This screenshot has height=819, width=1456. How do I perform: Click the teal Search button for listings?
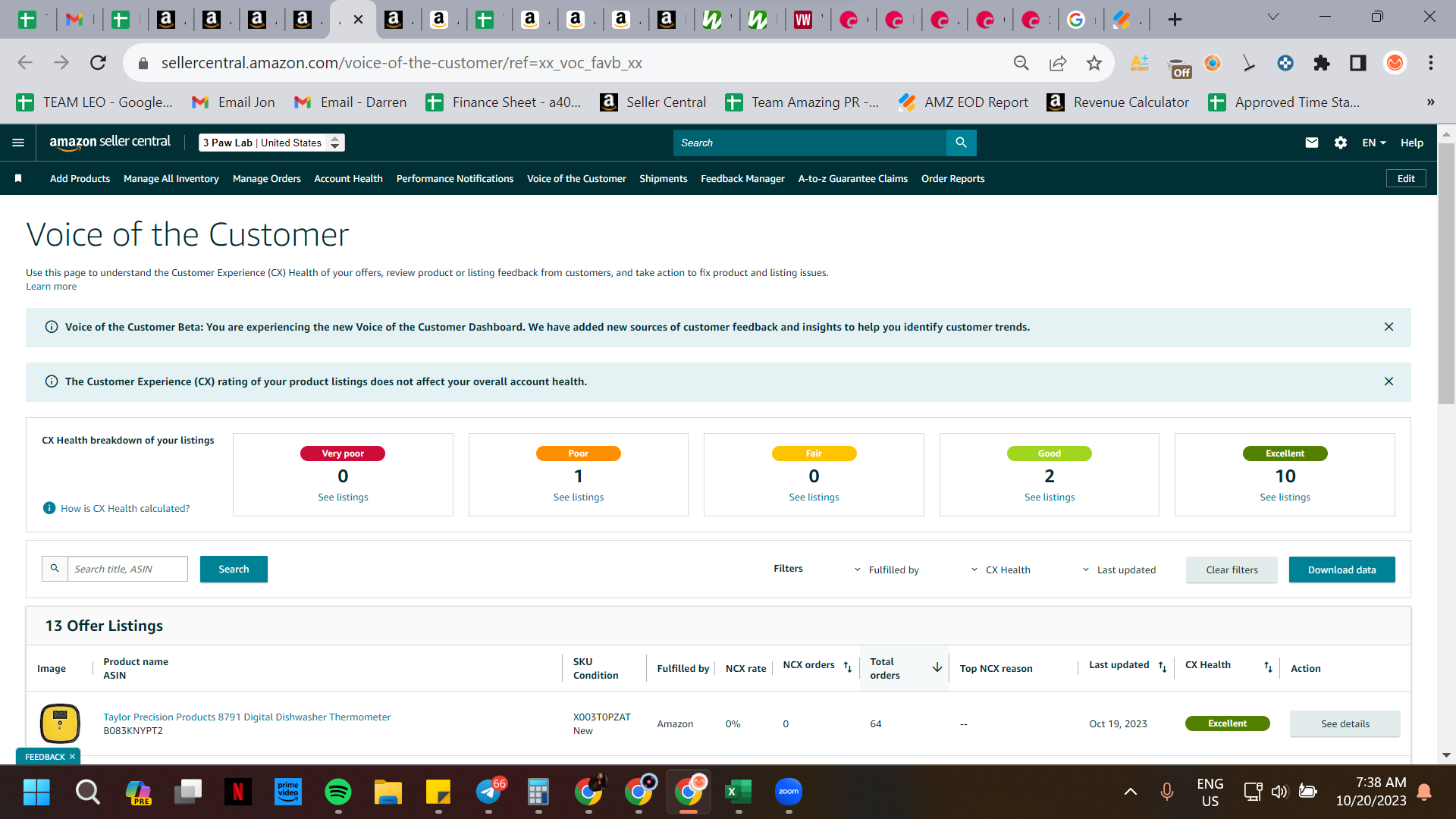[x=234, y=570]
